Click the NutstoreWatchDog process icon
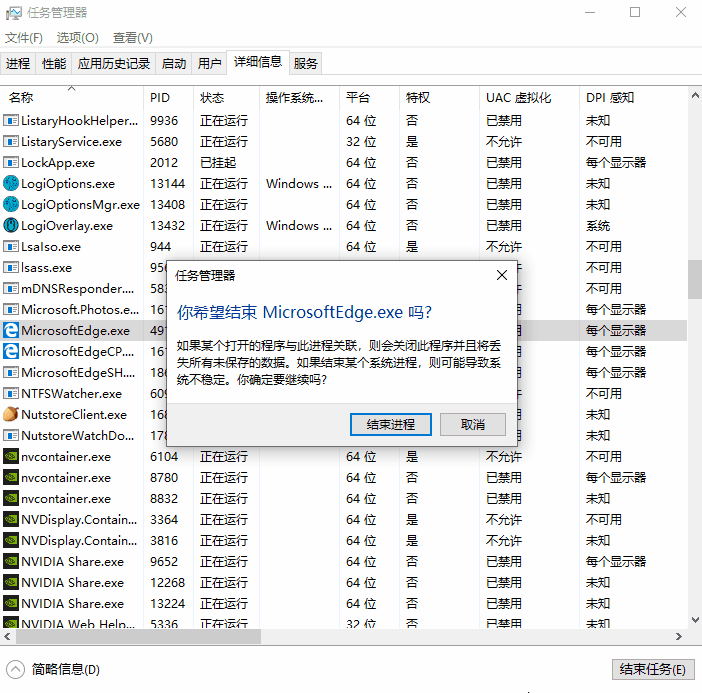702x693 pixels. tap(11, 436)
